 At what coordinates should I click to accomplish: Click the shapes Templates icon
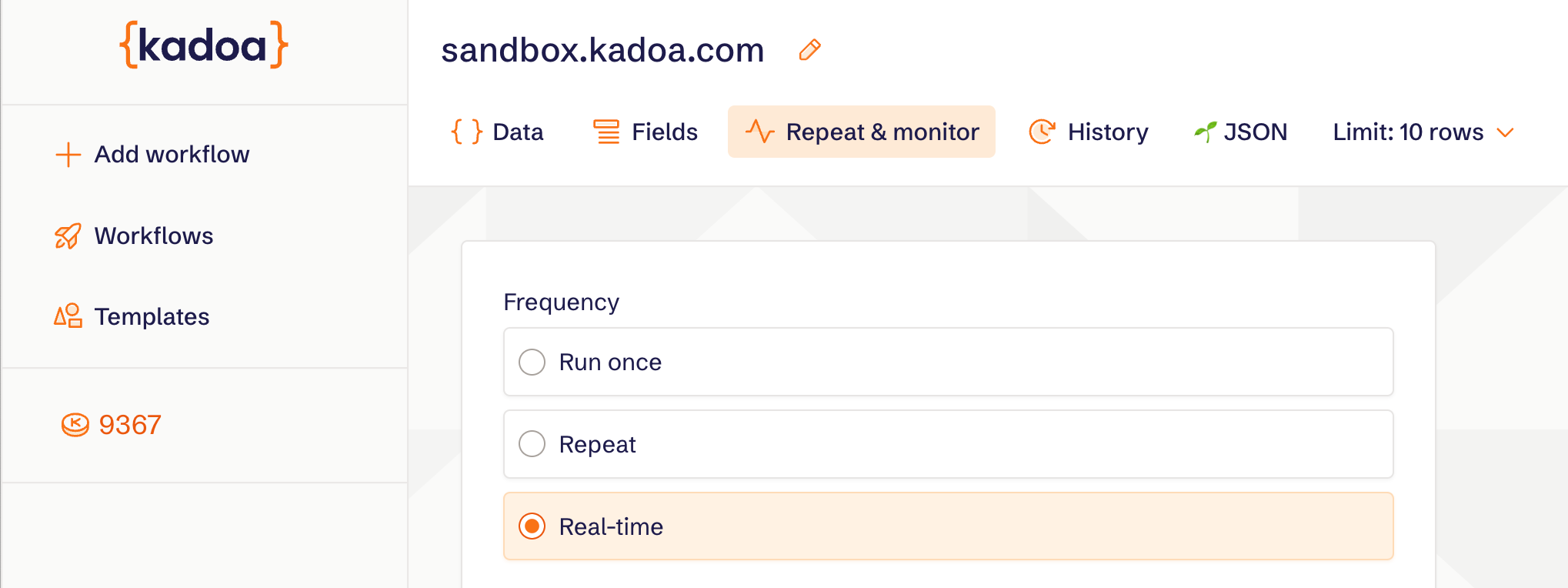(68, 316)
